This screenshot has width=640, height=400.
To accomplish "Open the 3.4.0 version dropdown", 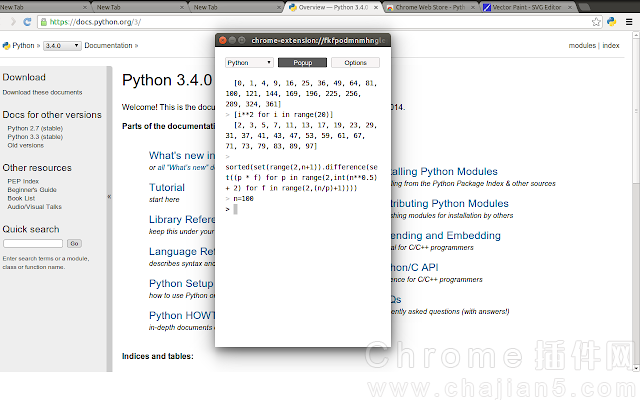I will pos(62,46).
